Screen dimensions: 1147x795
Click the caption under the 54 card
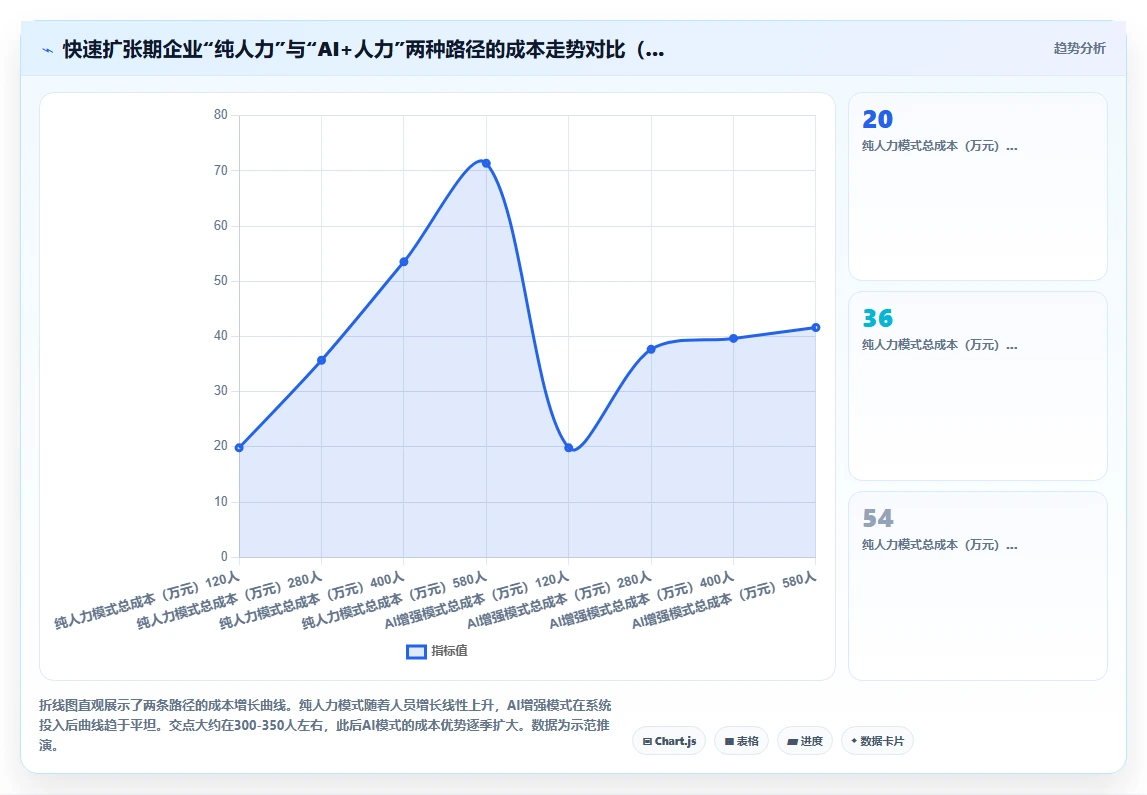coord(939,545)
